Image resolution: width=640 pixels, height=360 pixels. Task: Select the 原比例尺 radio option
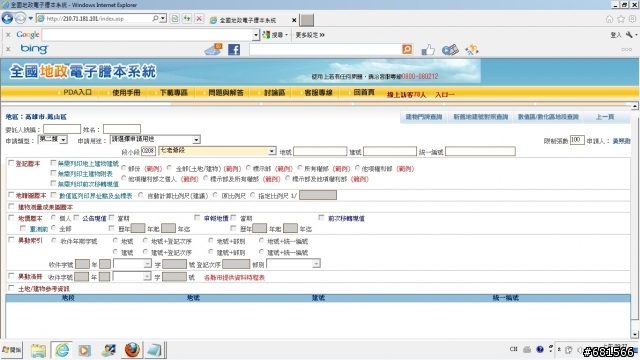(215, 195)
